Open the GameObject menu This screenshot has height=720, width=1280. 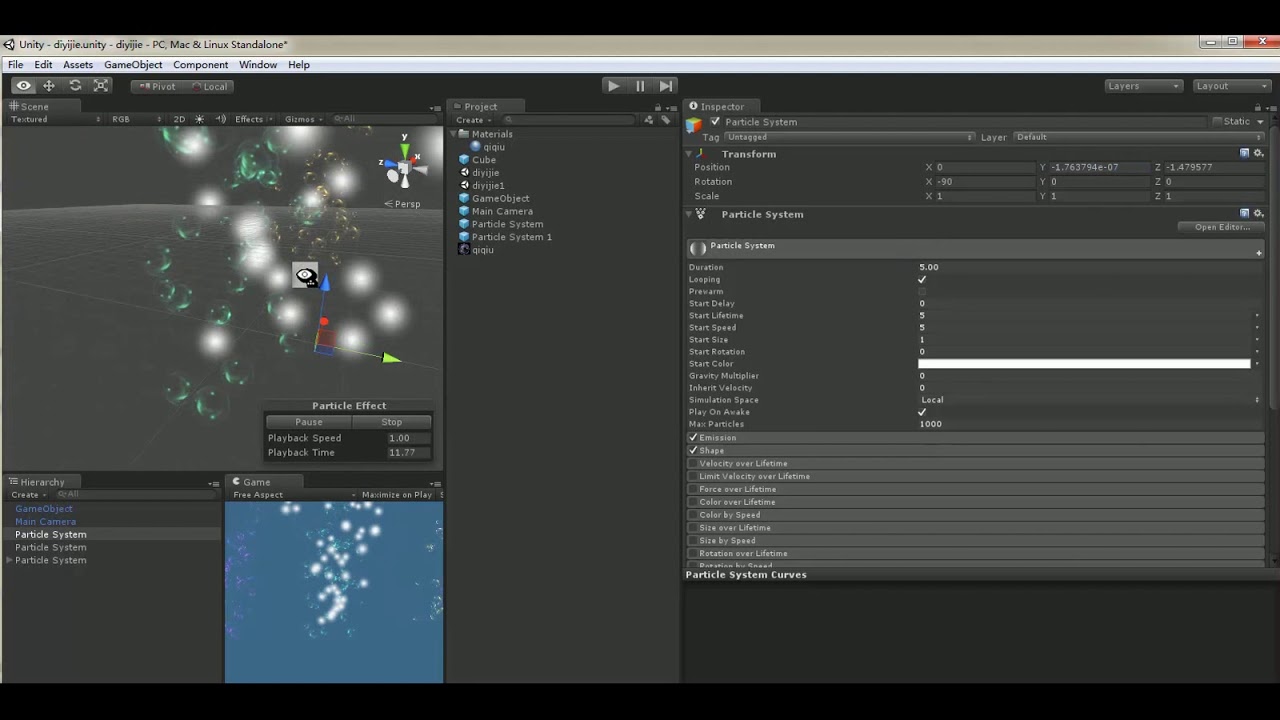coord(133,65)
